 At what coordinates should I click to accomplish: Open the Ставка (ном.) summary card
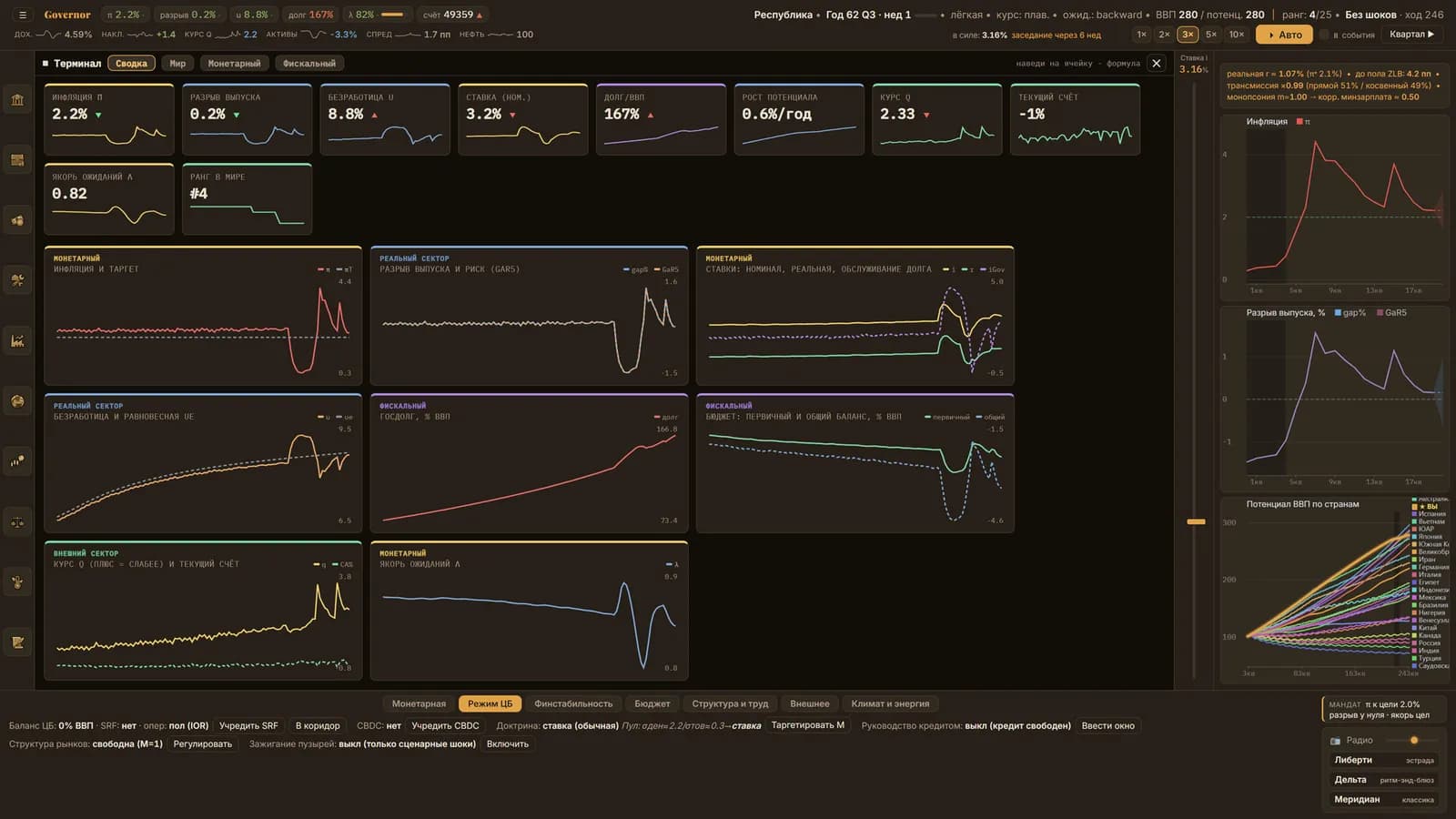point(523,119)
